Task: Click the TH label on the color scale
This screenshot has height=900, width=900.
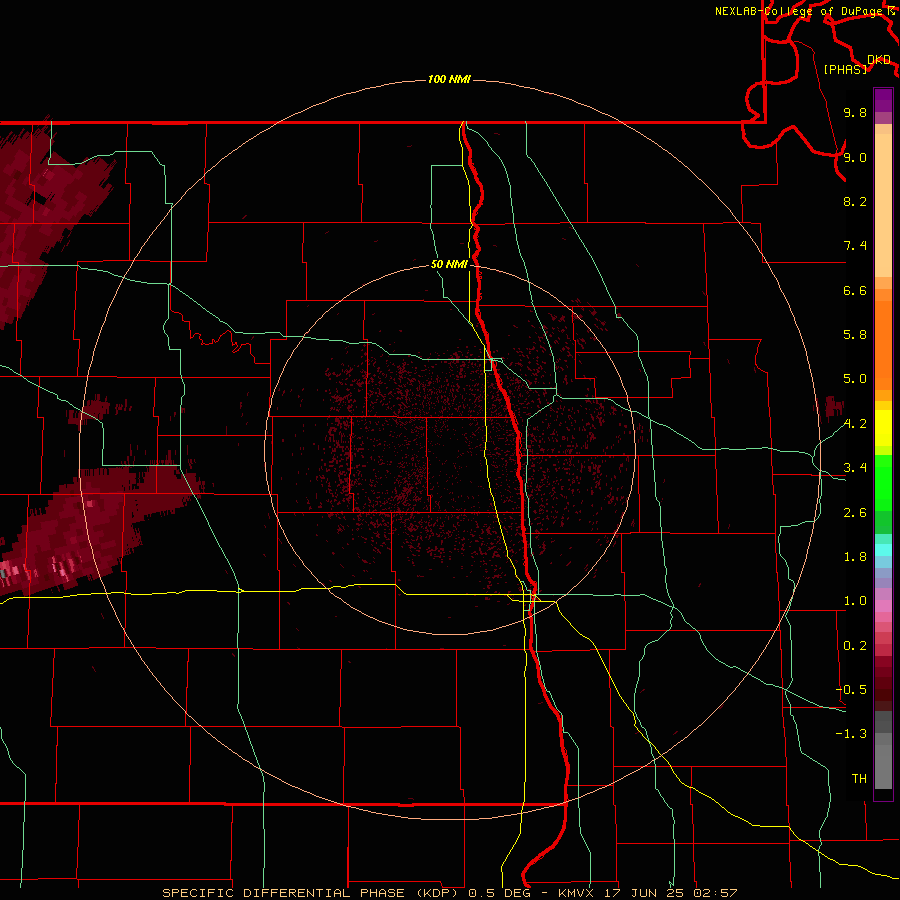Action: [x=859, y=779]
